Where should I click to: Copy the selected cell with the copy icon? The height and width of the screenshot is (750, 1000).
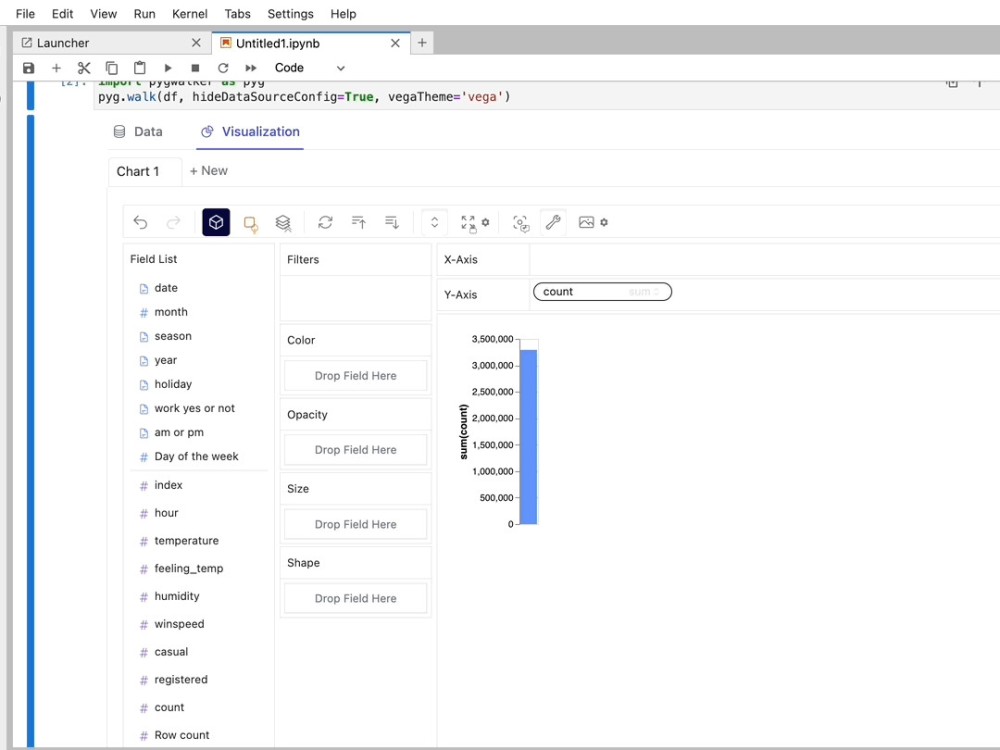112,68
